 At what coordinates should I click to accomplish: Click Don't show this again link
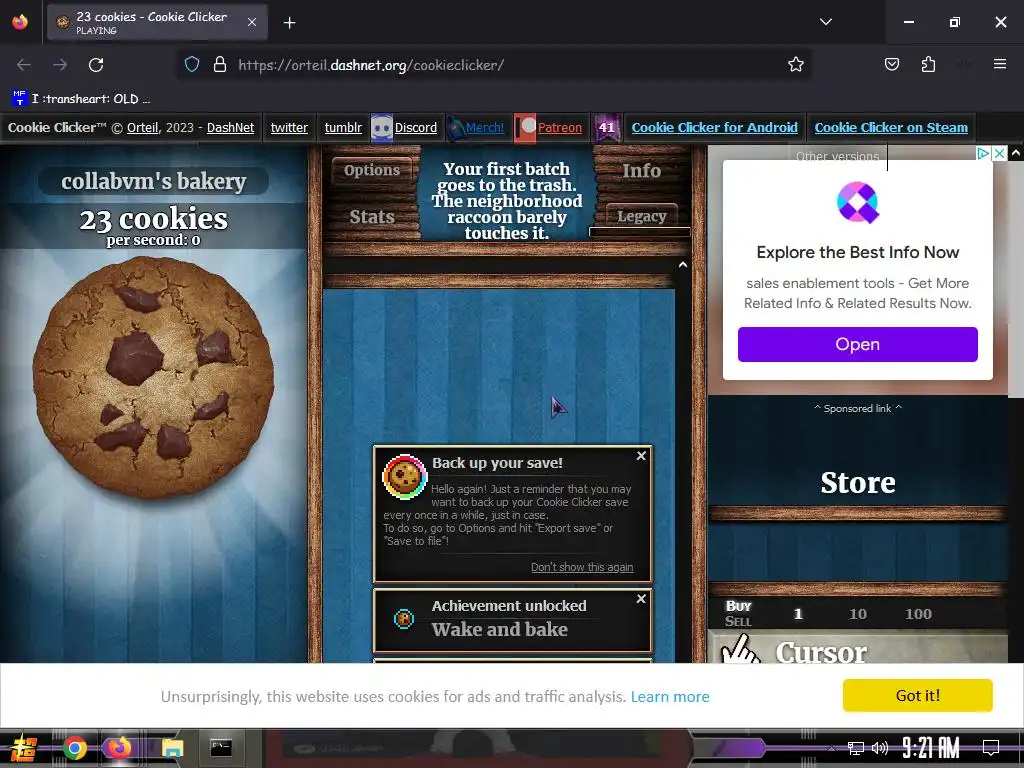click(x=582, y=567)
